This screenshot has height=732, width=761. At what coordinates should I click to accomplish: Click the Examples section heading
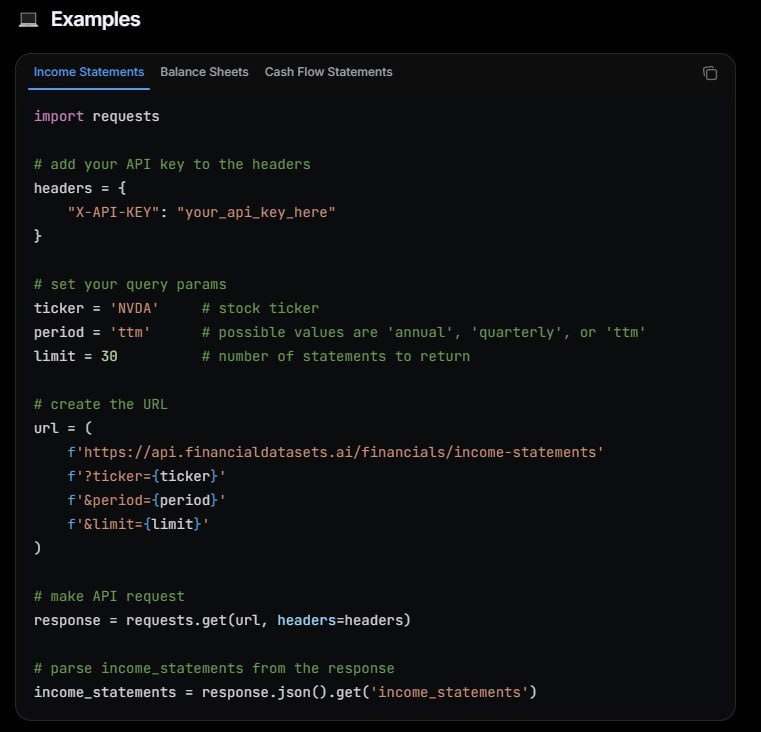(96, 19)
